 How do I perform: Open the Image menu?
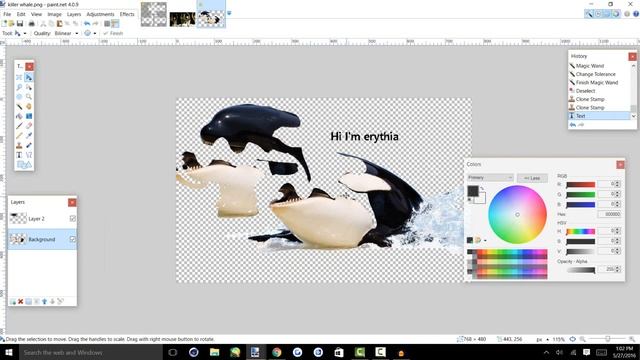tap(54, 14)
